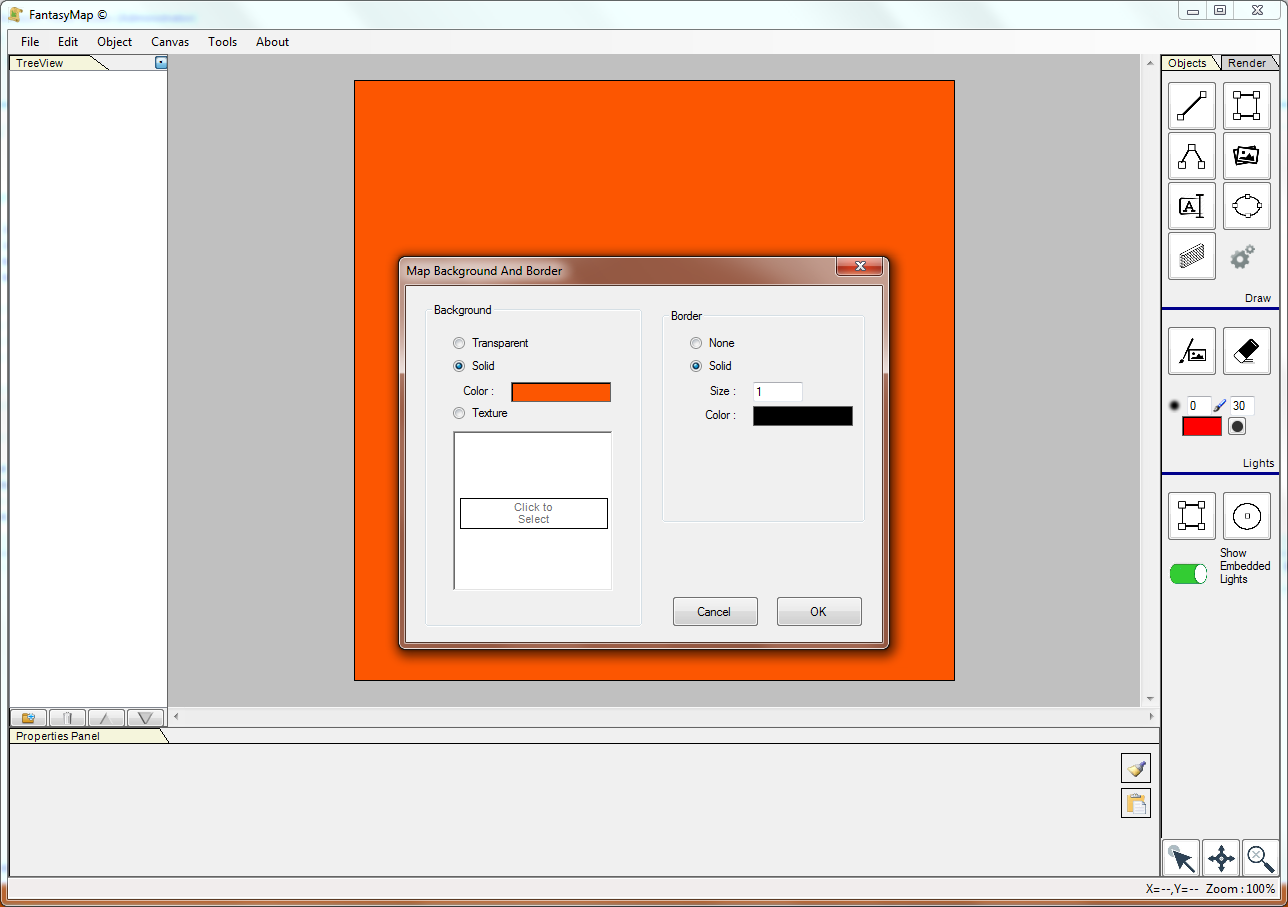Select the Rectangle tool in Draw section

coord(1246,106)
